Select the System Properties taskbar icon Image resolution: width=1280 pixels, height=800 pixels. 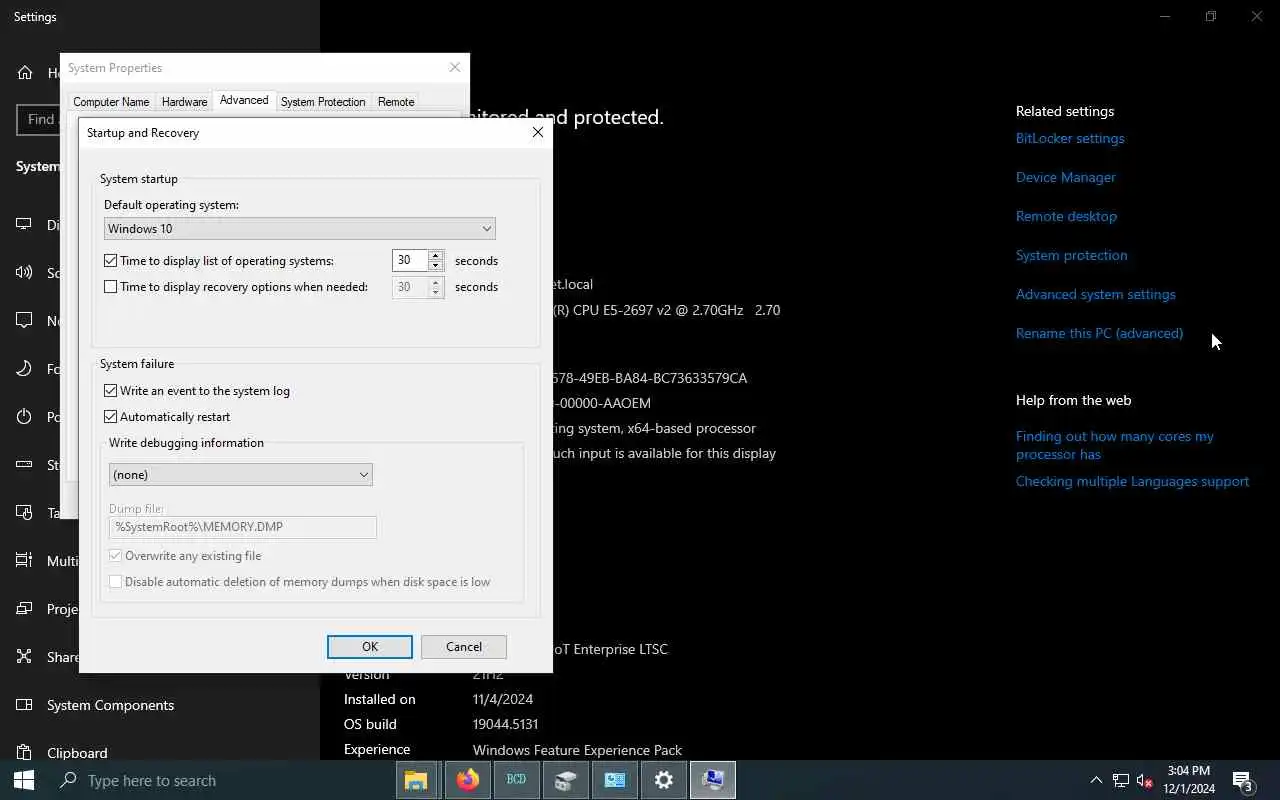[x=713, y=780]
